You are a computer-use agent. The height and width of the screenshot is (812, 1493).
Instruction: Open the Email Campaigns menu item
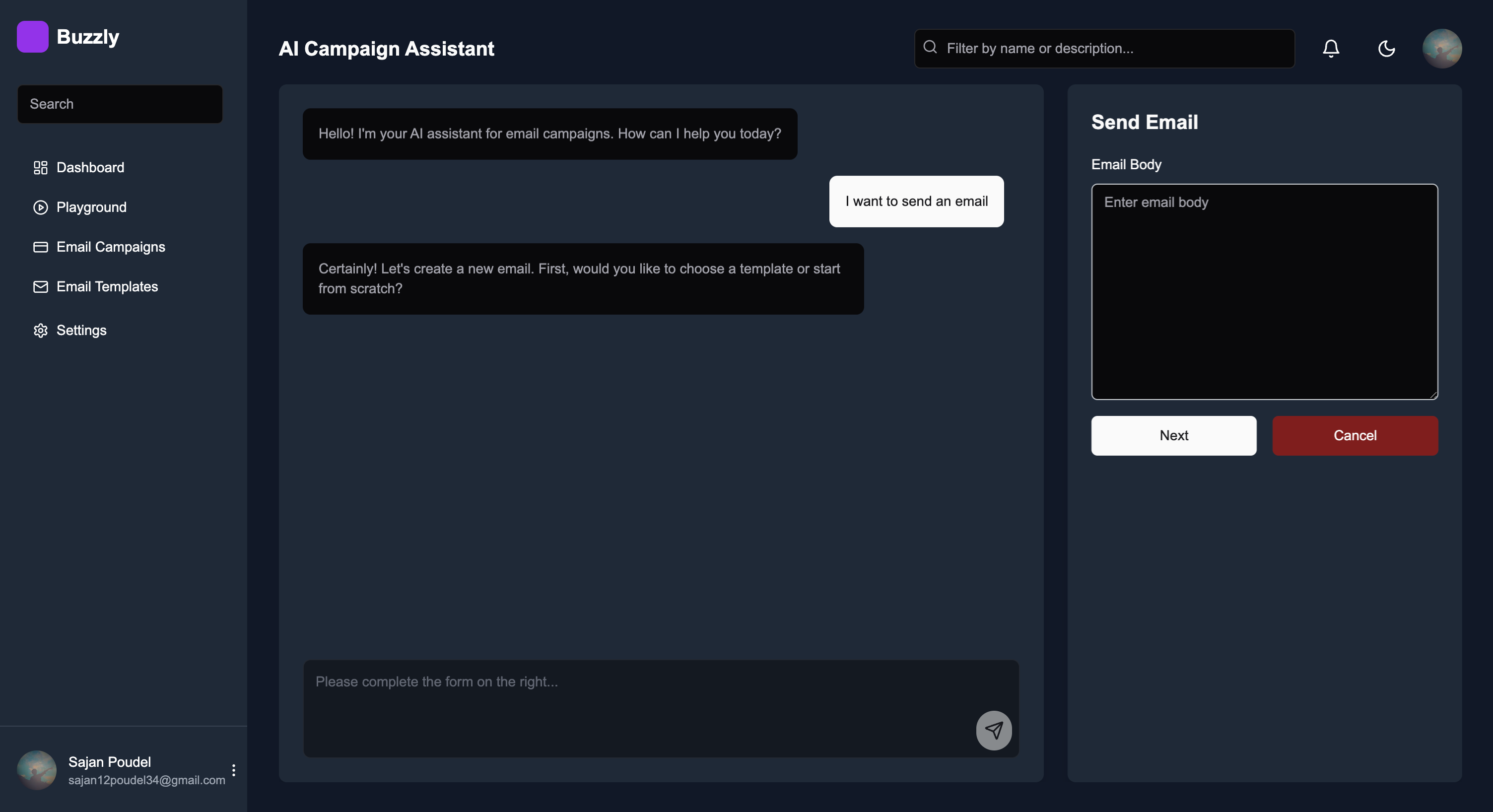[x=110, y=247]
